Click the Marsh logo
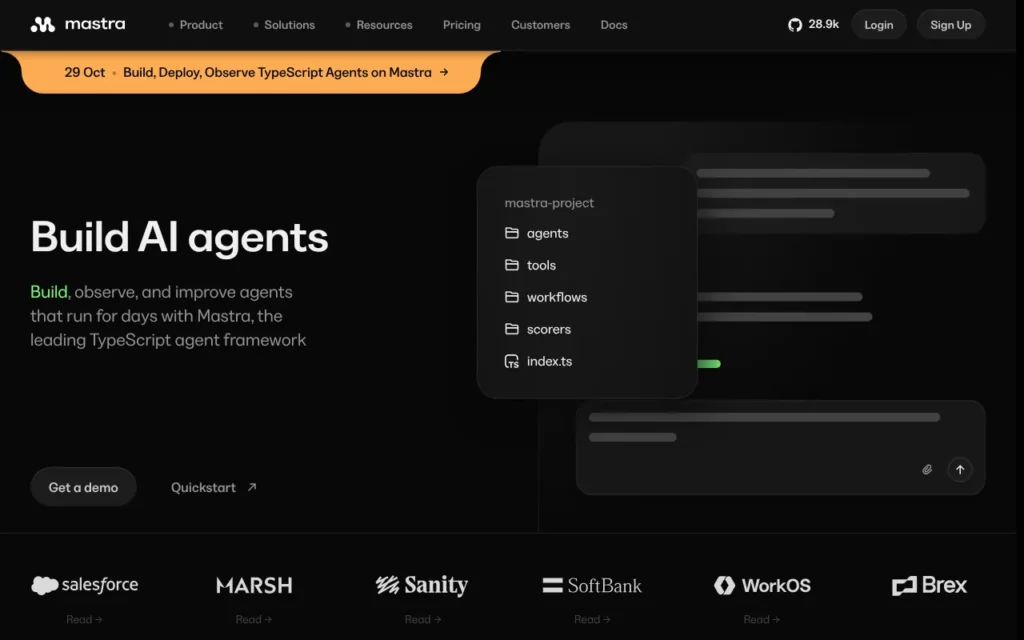The height and width of the screenshot is (640, 1024). click(254, 585)
